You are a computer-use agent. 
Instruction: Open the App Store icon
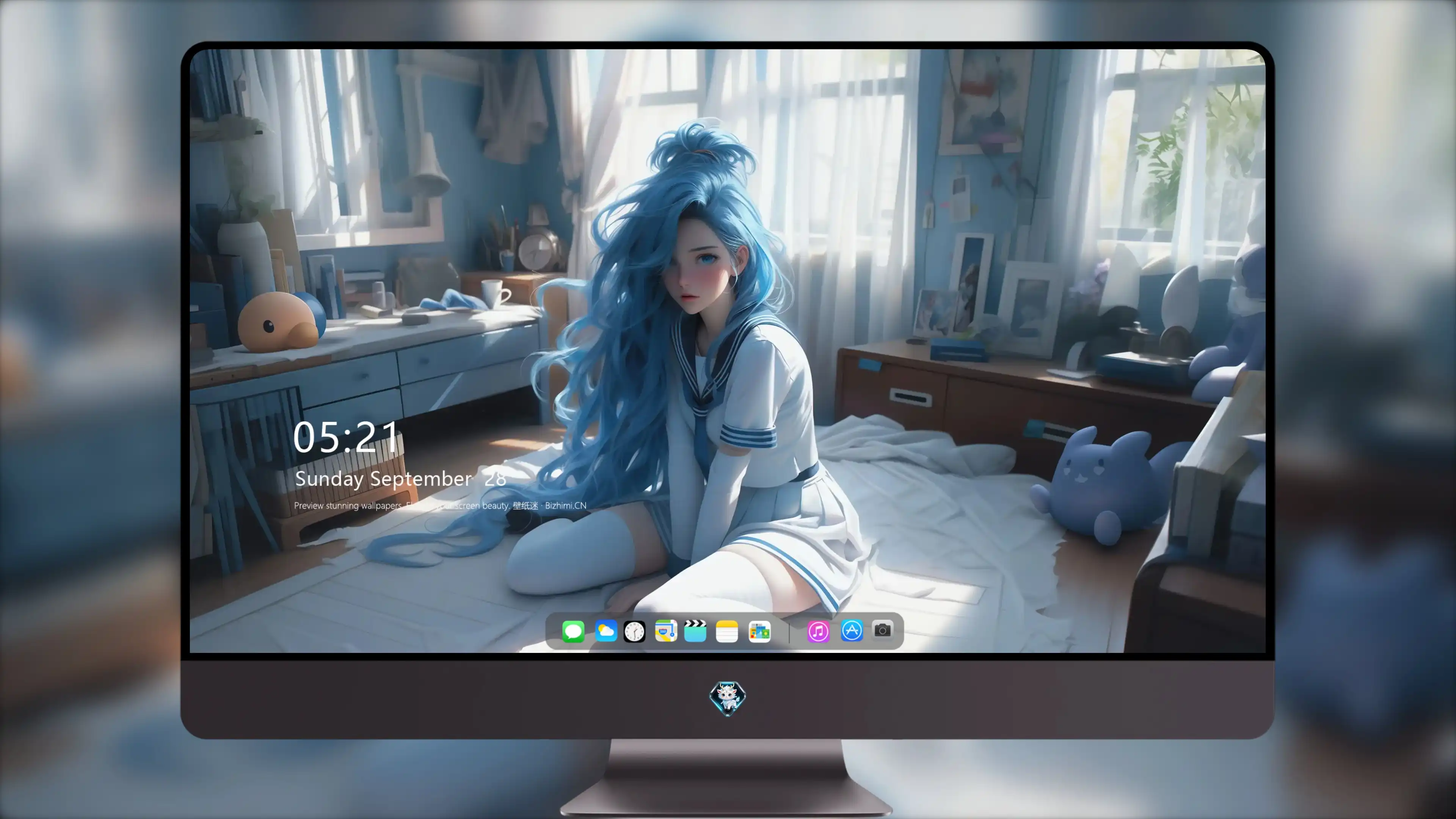852,631
